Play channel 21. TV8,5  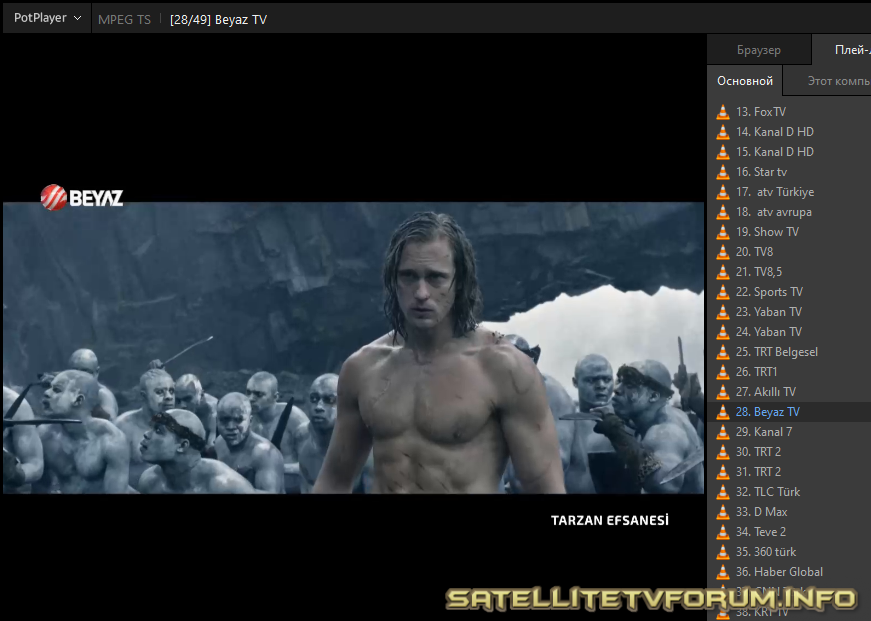pos(789,272)
